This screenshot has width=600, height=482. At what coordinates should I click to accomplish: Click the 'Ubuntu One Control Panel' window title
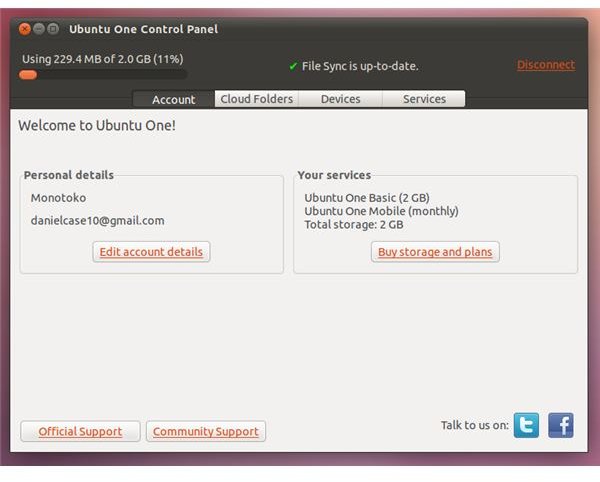[143, 29]
